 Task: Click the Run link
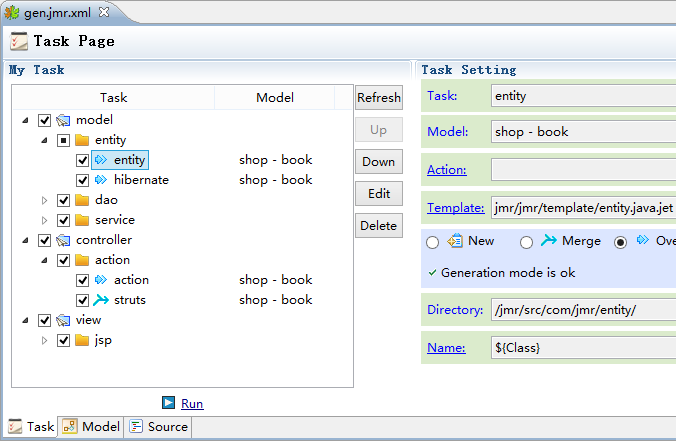192,403
